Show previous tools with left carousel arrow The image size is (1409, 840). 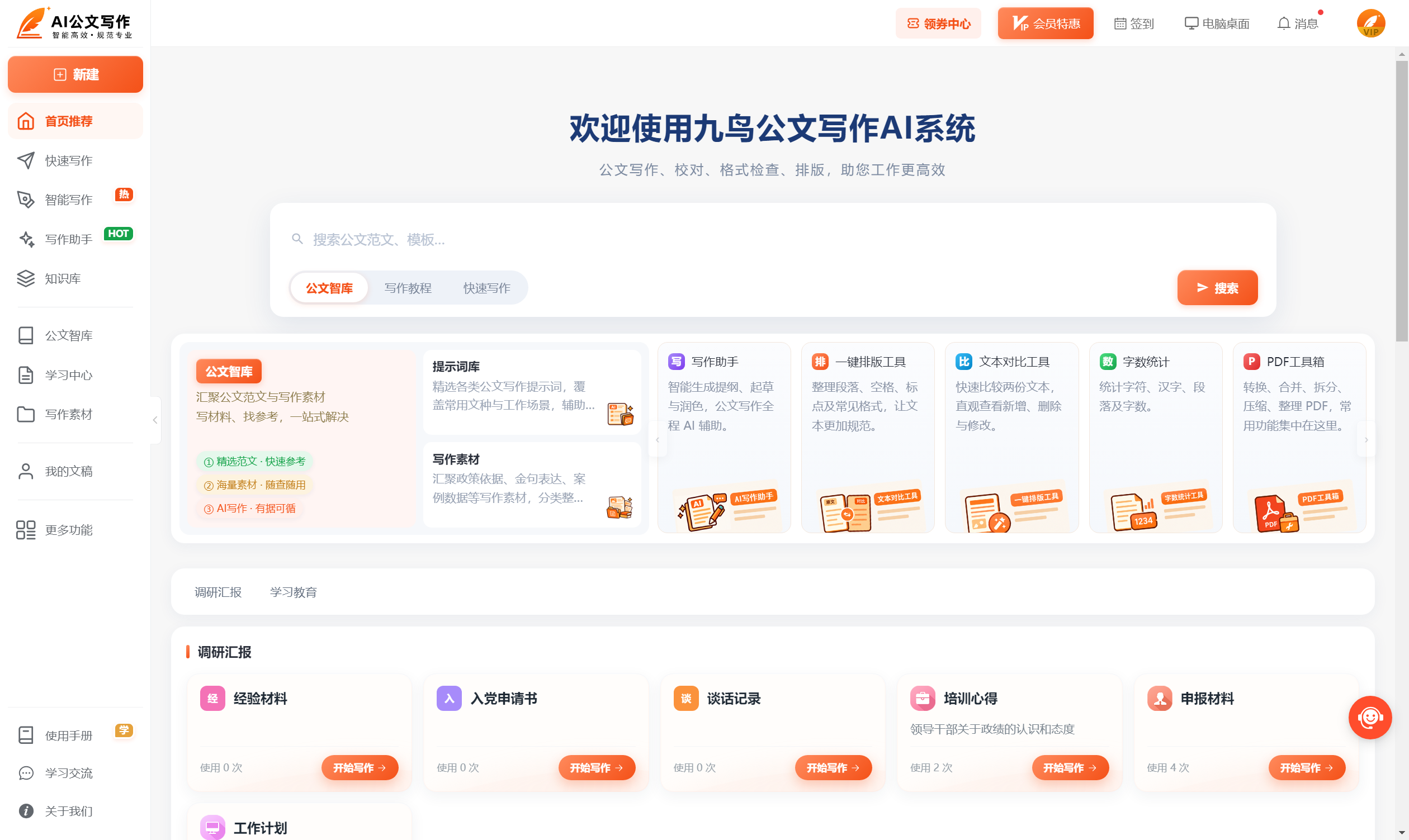coord(658,439)
